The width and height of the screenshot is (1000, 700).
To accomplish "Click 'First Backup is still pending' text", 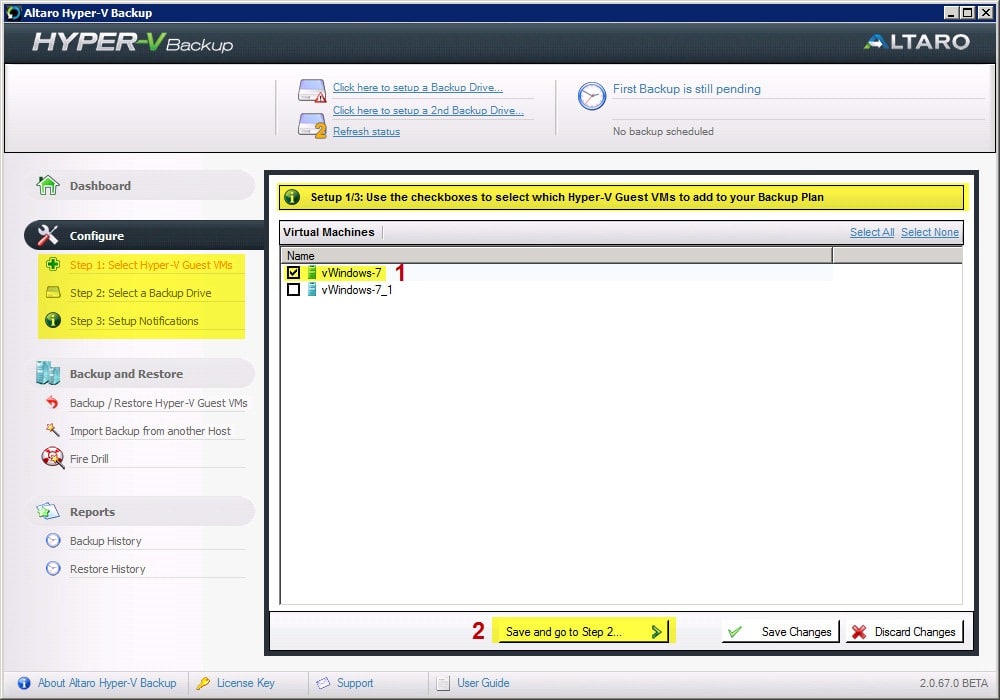I will click(686, 89).
